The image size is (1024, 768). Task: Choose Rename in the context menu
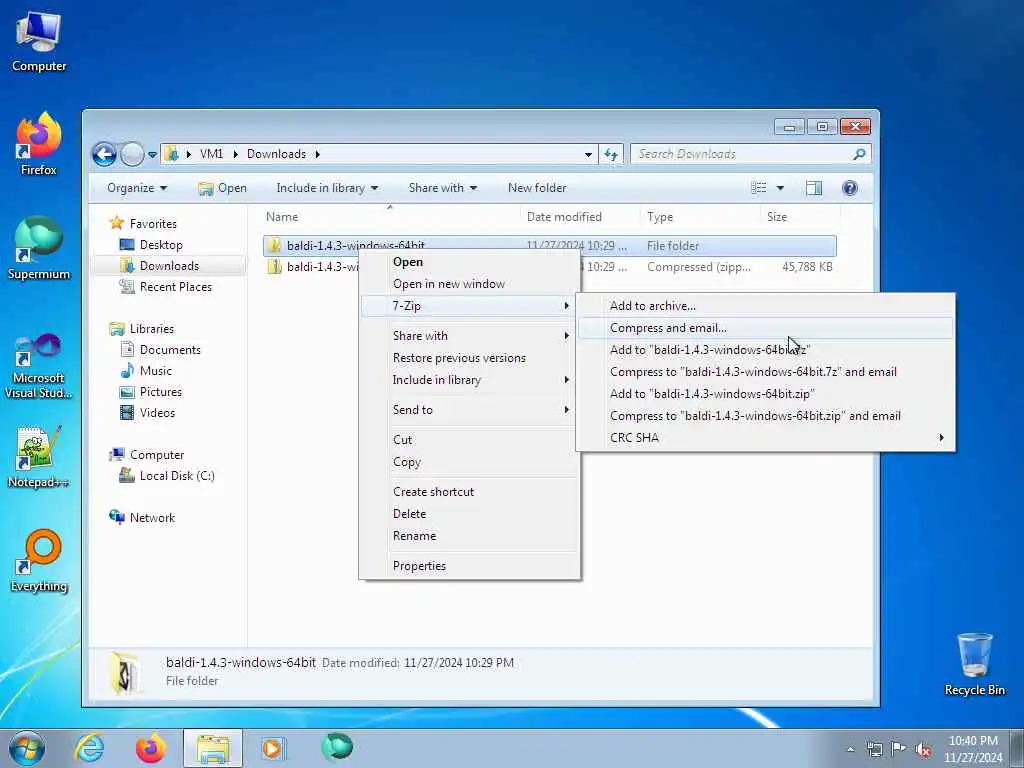470,536
